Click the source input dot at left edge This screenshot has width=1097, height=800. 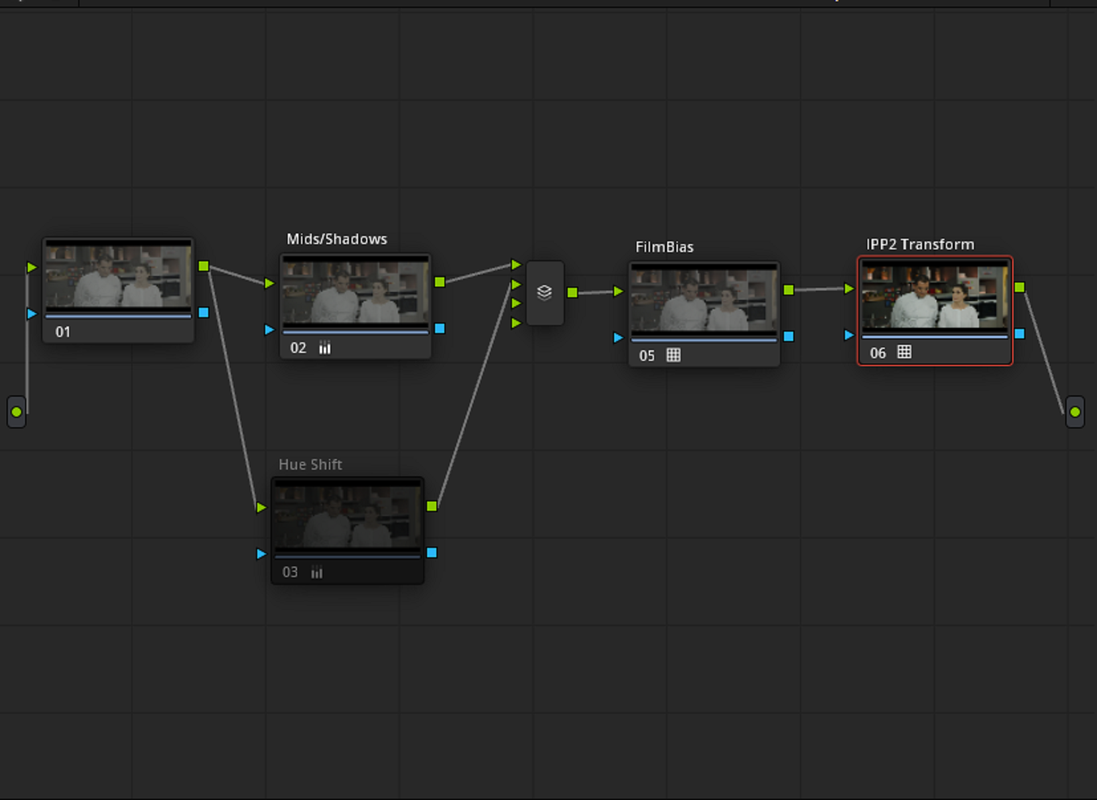17,412
